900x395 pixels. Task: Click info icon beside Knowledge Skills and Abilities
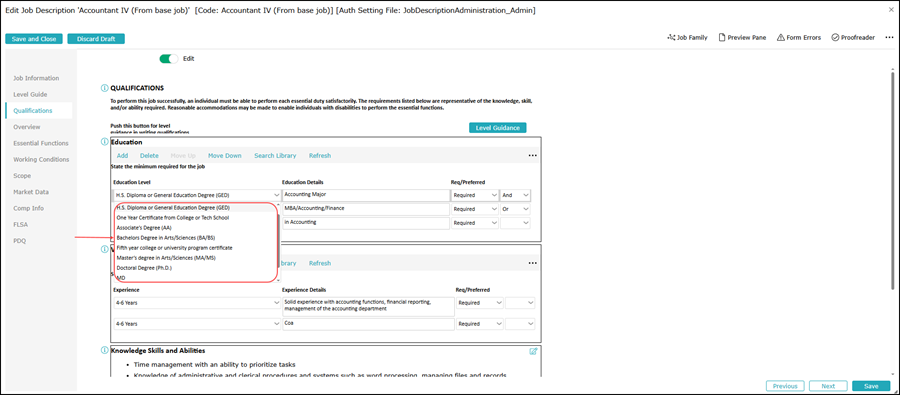104,350
